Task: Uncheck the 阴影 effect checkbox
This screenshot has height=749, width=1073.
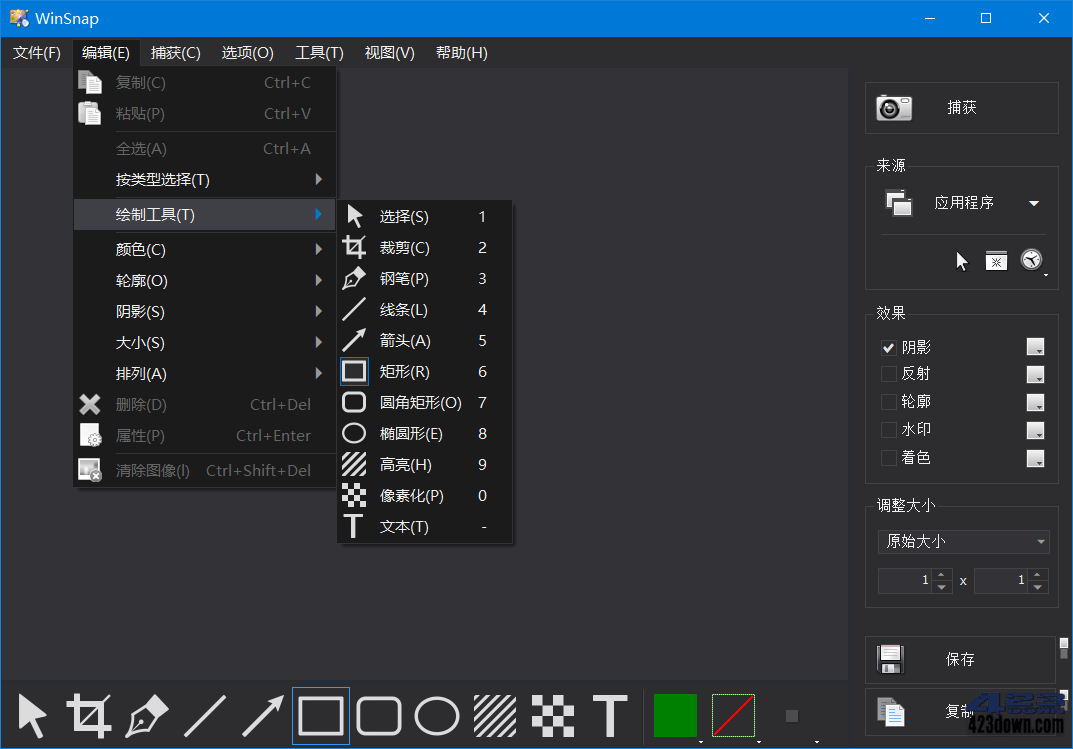Action: (x=888, y=347)
